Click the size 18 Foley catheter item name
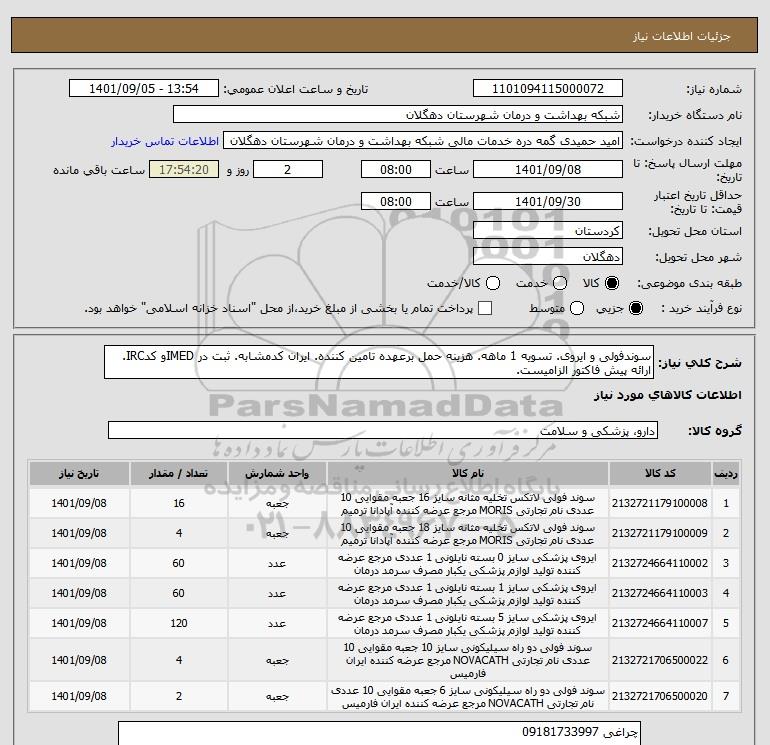The width and height of the screenshot is (770, 745). pos(468,534)
